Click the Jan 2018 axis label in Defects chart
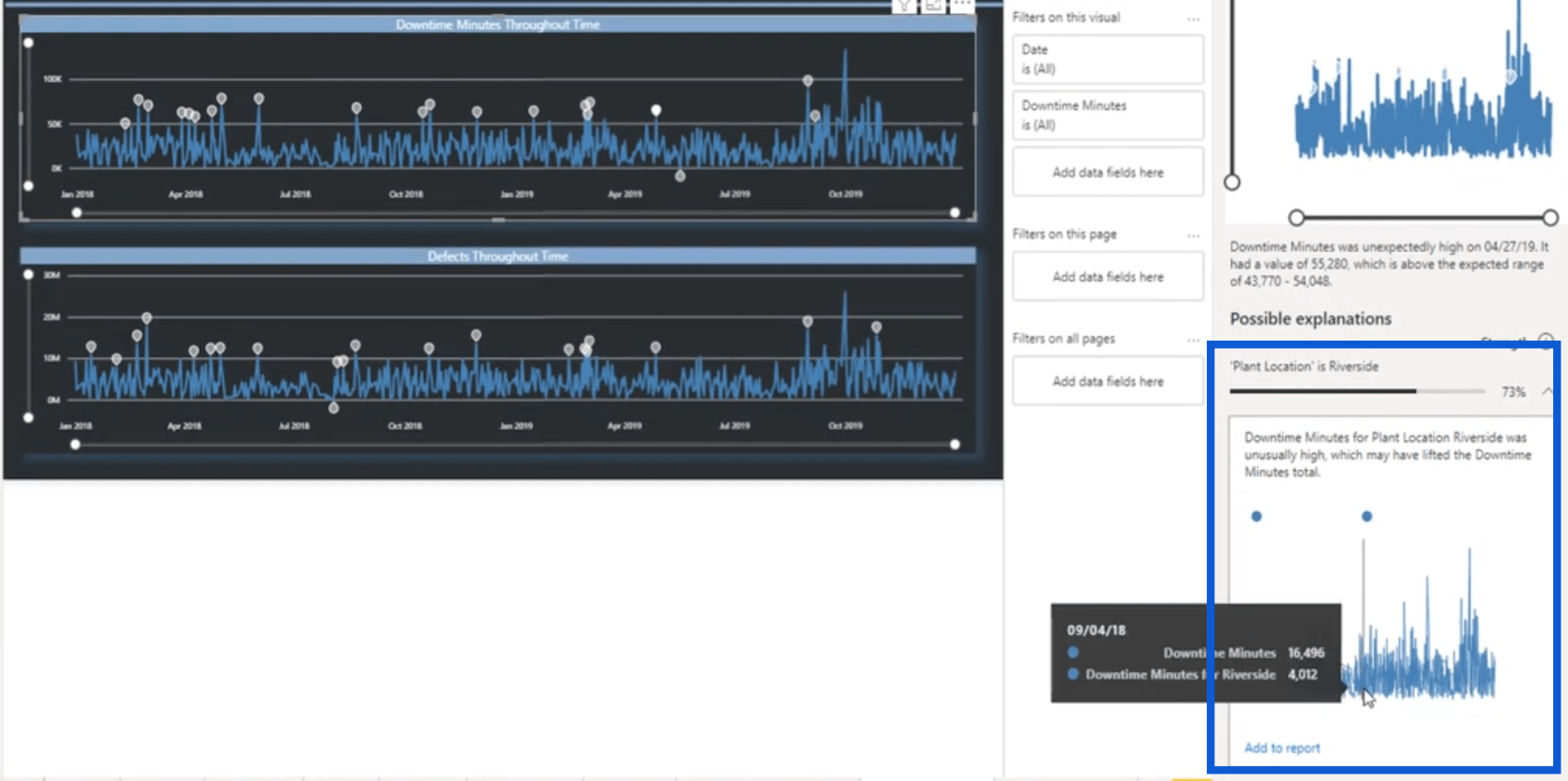Viewport: 1568px width, 781px height. point(76,425)
